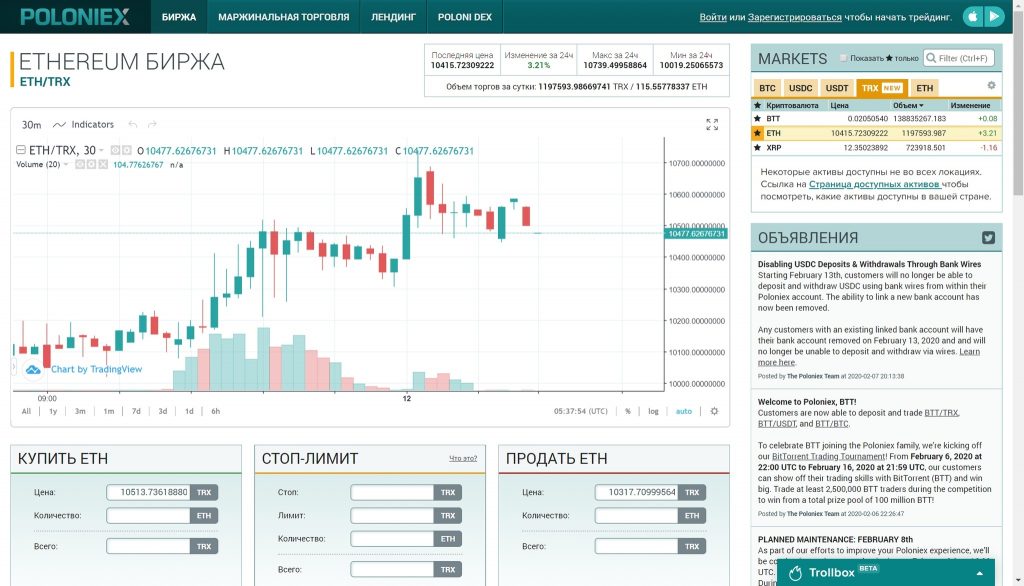Set chart range to 1y
This screenshot has width=1024, height=586.
pyautogui.click(x=53, y=412)
